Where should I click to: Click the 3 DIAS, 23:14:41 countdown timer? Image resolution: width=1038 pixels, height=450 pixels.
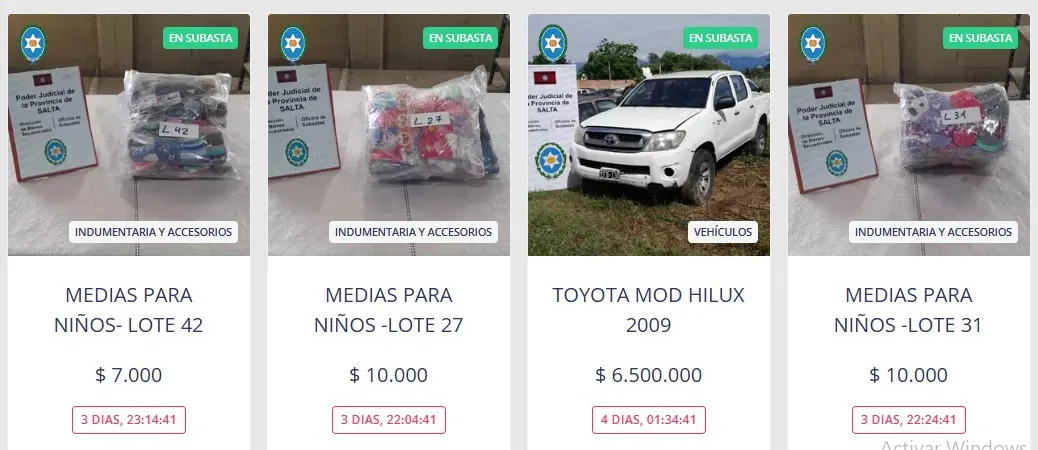coord(129,420)
